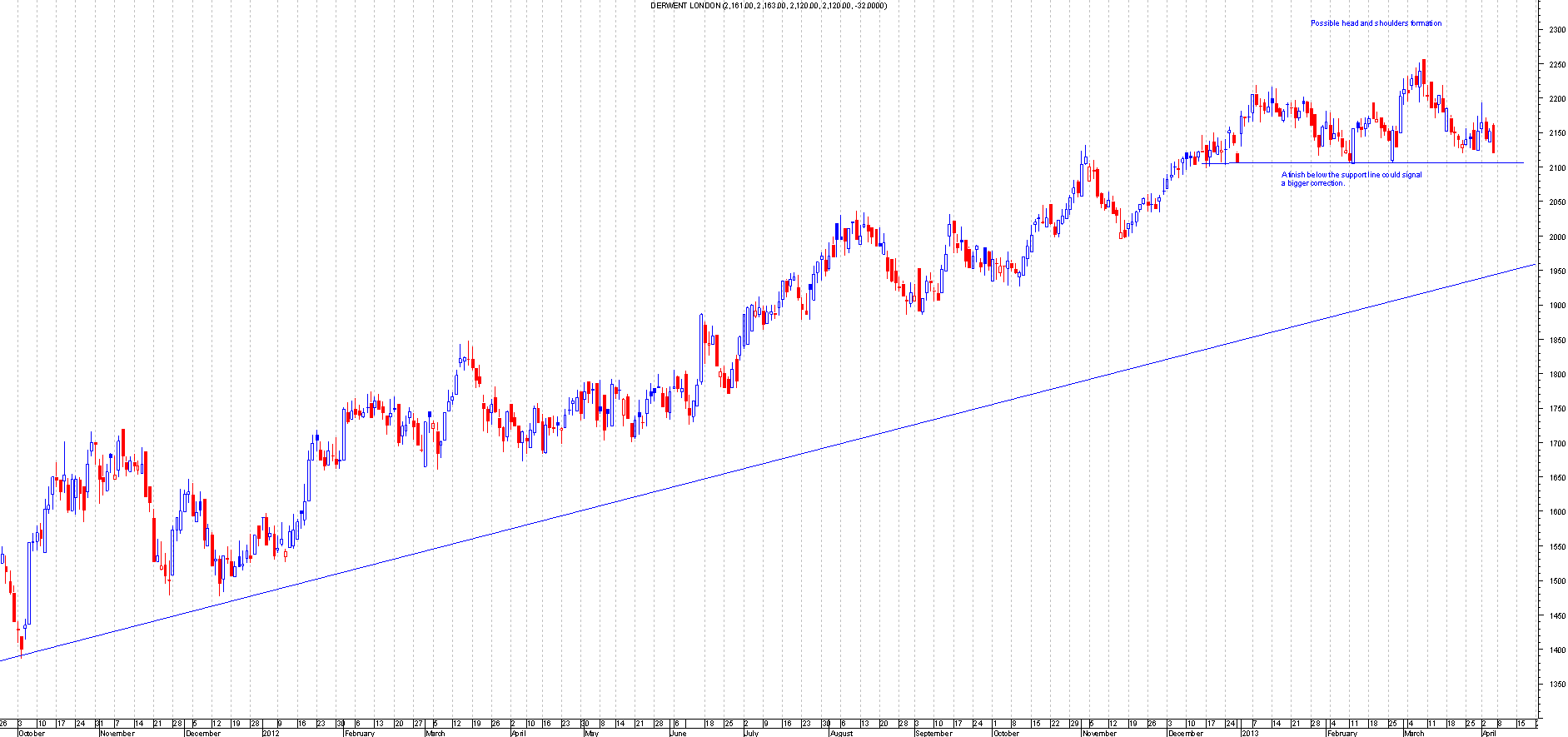Click the 2300 price level label

tap(1556, 30)
